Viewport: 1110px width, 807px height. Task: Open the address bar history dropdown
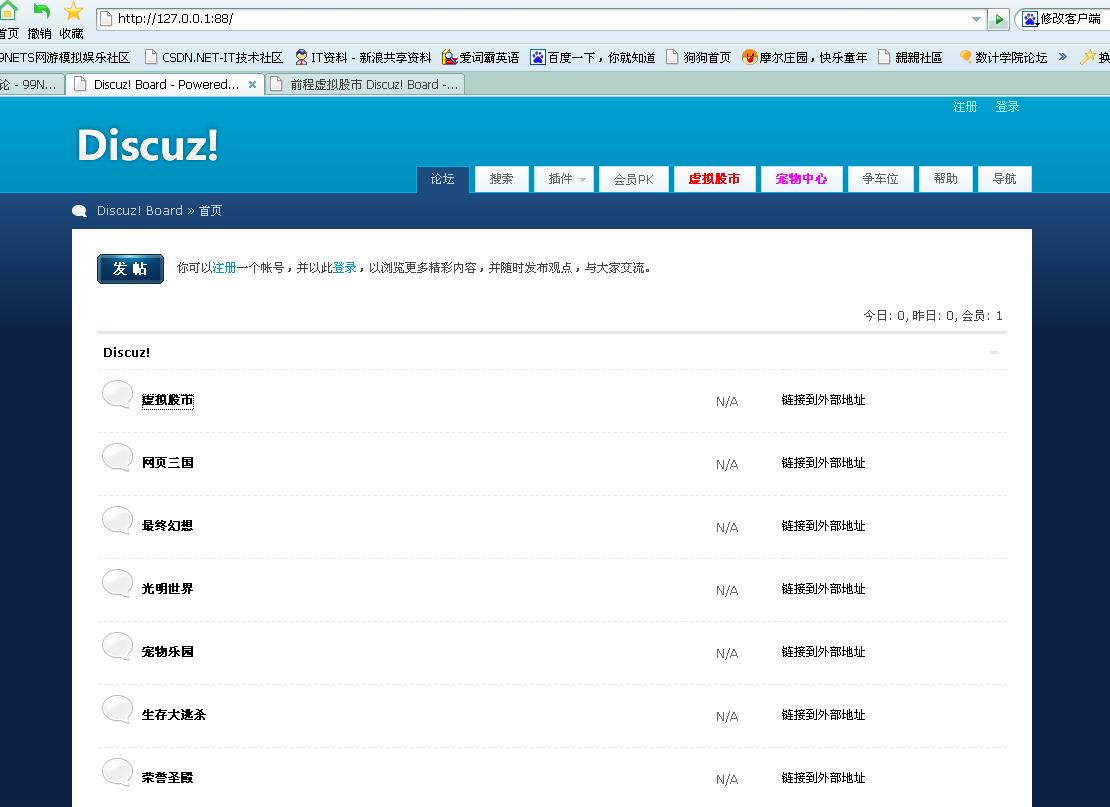pyautogui.click(x=977, y=19)
